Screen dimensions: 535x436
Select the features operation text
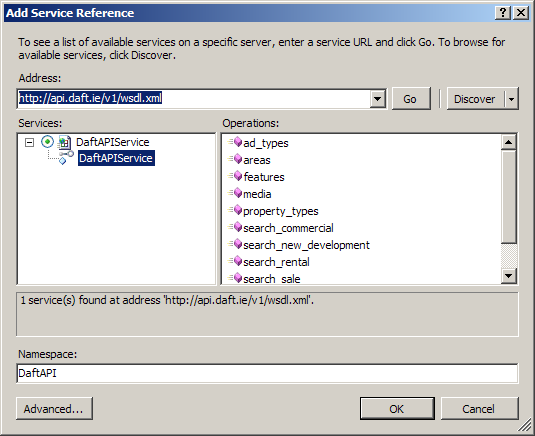(x=264, y=177)
